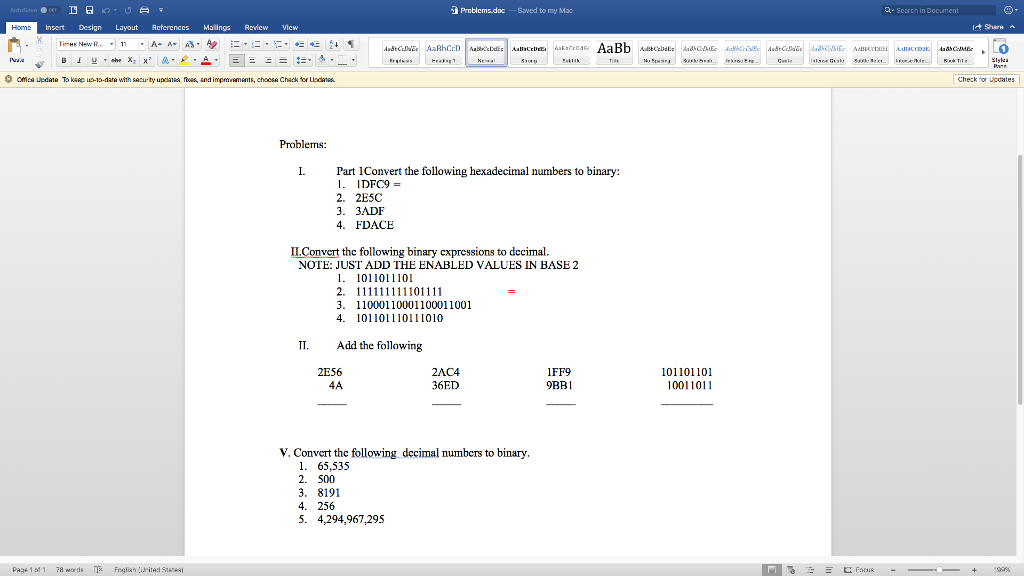Toggle strikethrough formatting

point(116,60)
